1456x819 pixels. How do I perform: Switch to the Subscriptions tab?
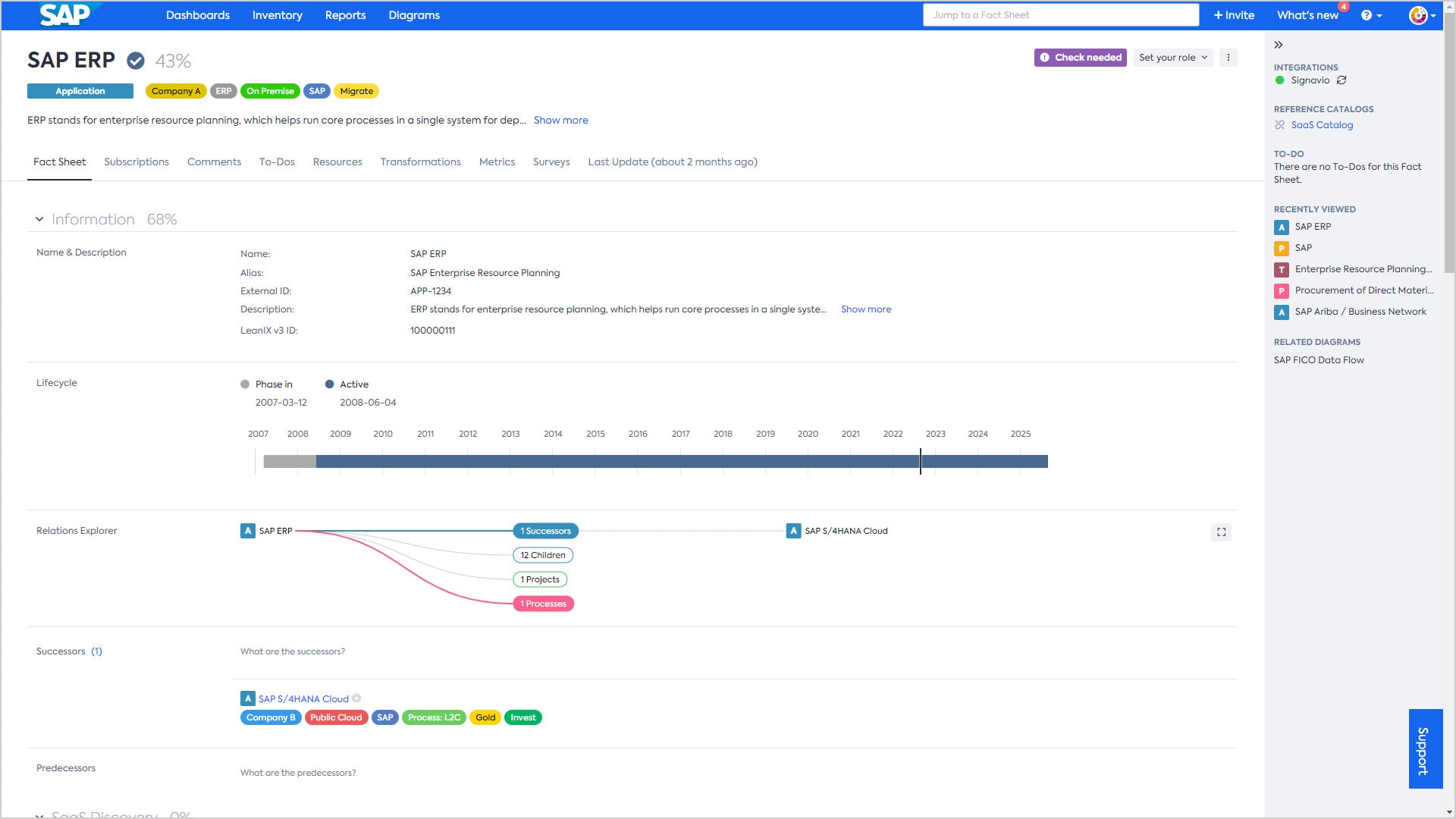136,162
